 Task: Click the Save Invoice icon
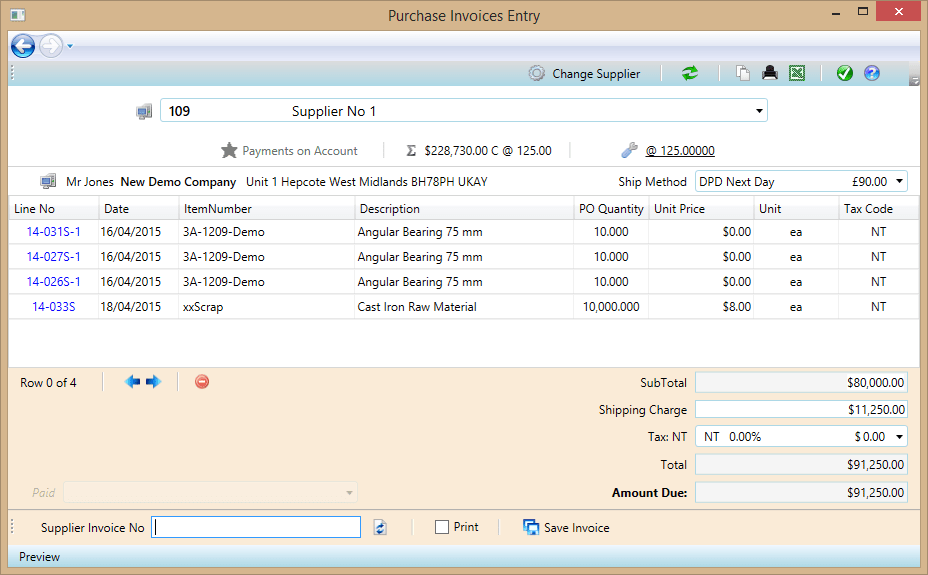click(531, 527)
